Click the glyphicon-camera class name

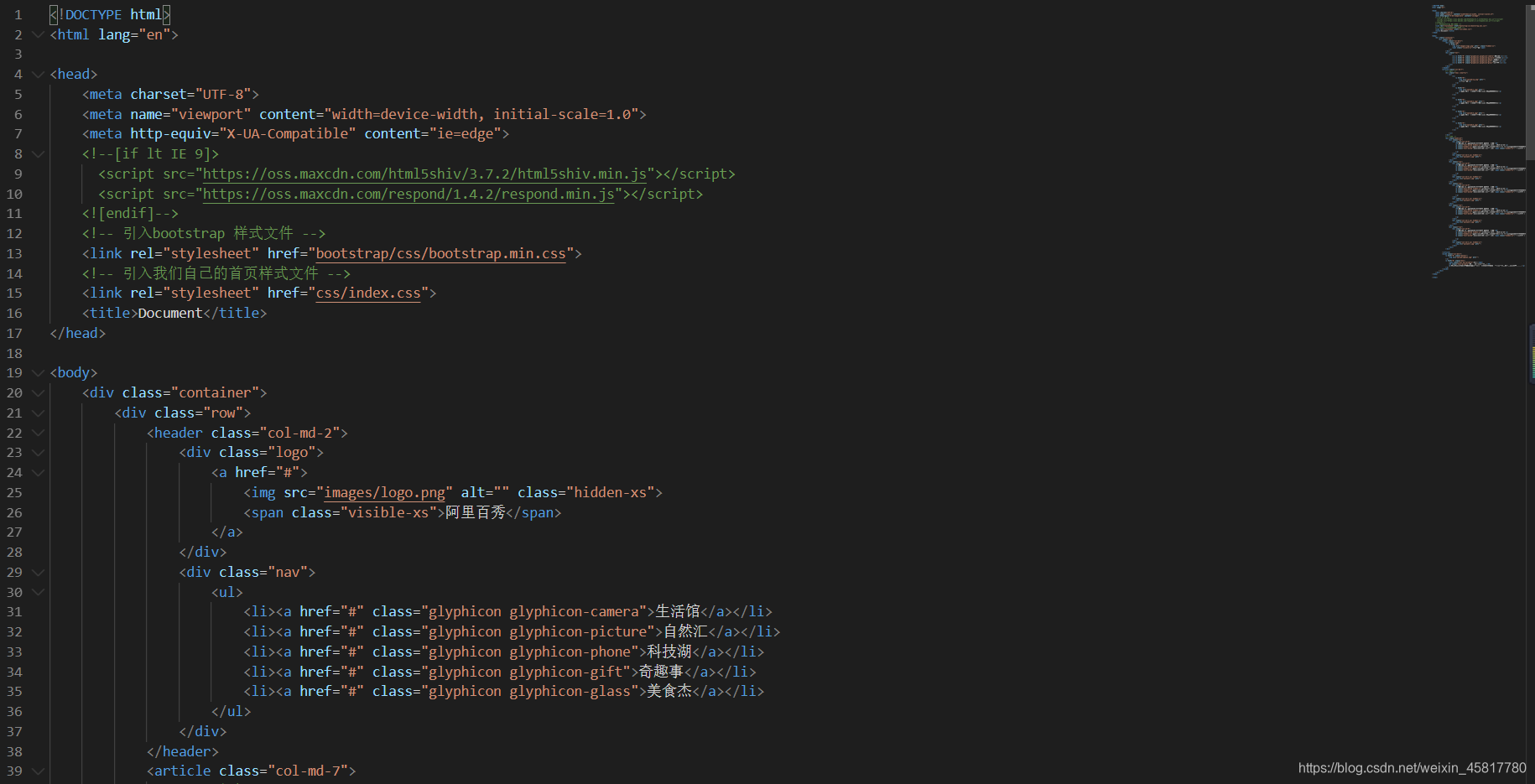tap(575, 611)
